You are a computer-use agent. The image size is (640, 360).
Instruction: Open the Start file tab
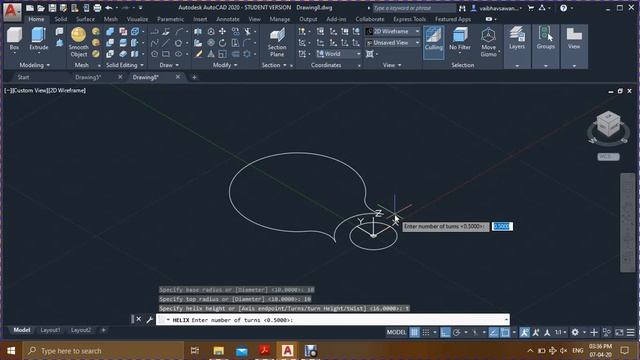coord(23,77)
